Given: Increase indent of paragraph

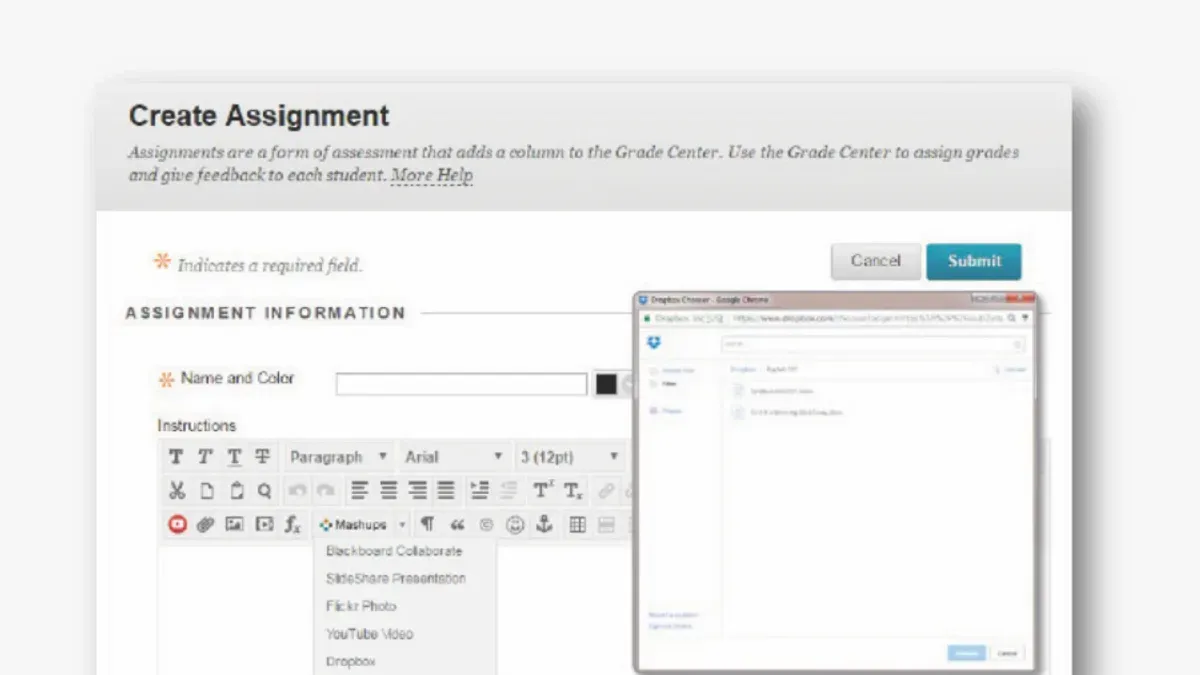Looking at the screenshot, I should 480,491.
